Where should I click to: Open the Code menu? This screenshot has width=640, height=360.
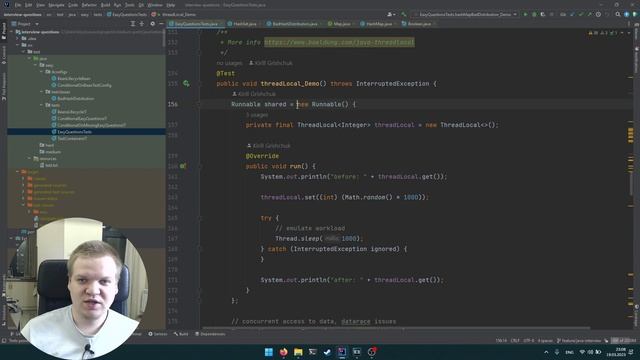click(73, 5)
